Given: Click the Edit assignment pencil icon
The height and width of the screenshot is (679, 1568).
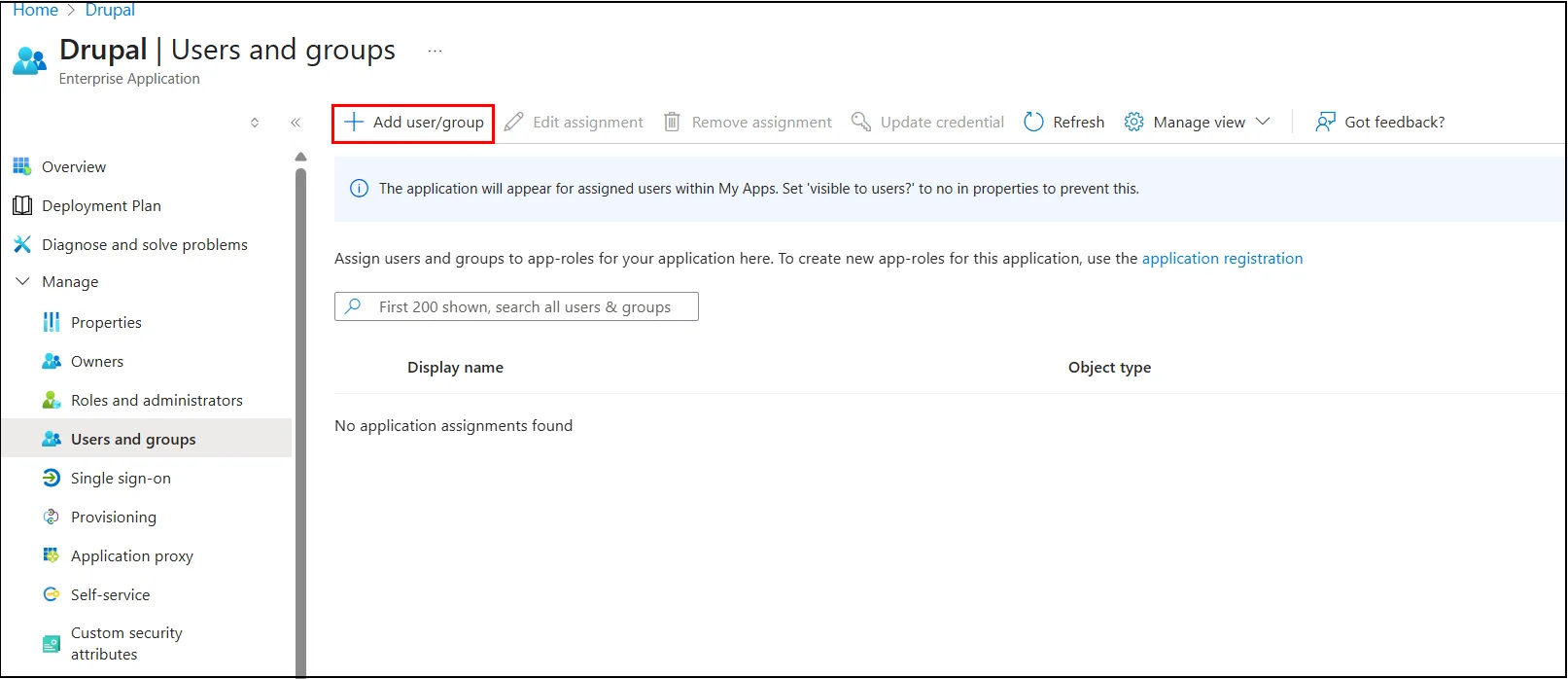Looking at the screenshot, I should [514, 122].
